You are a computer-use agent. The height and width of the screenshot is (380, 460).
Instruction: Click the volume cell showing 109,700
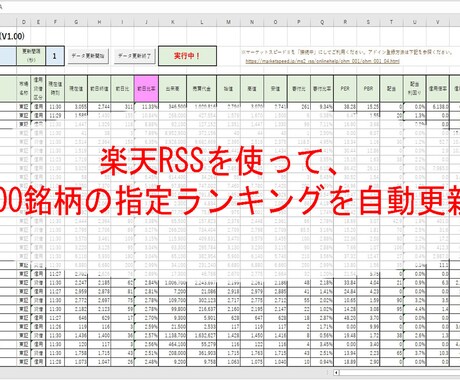tap(173, 301)
